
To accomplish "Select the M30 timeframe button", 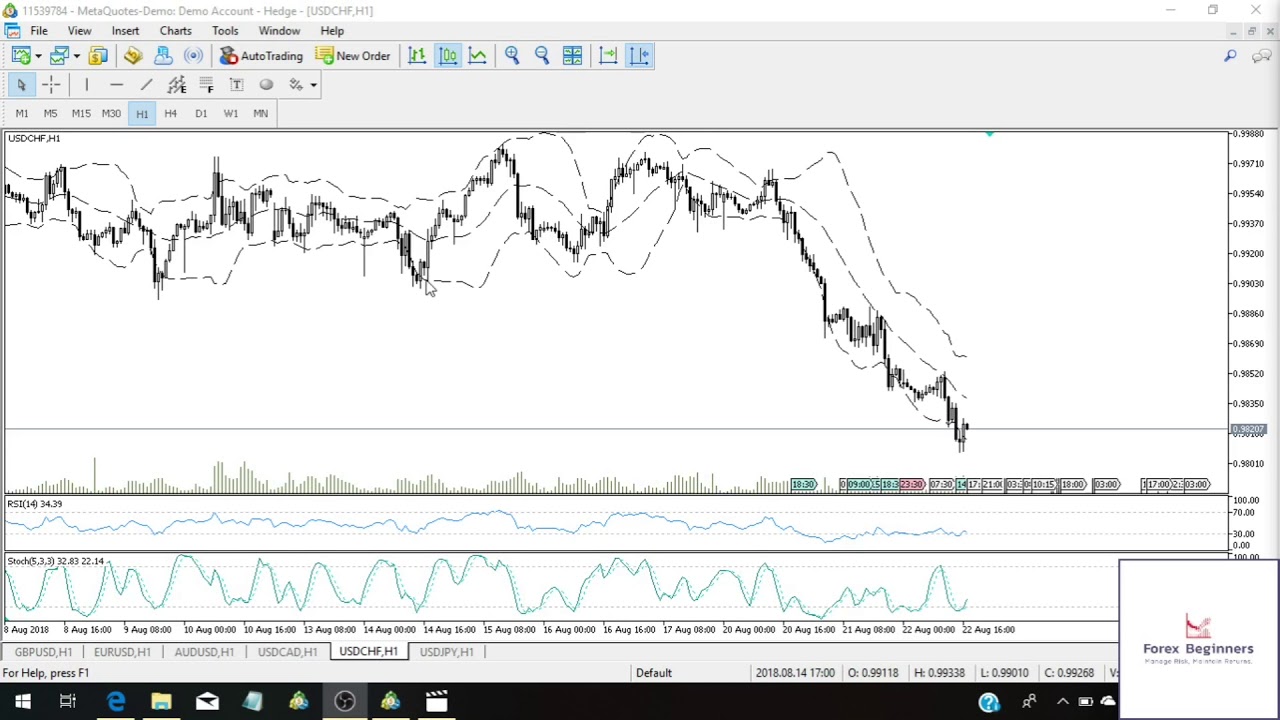I will [x=111, y=114].
